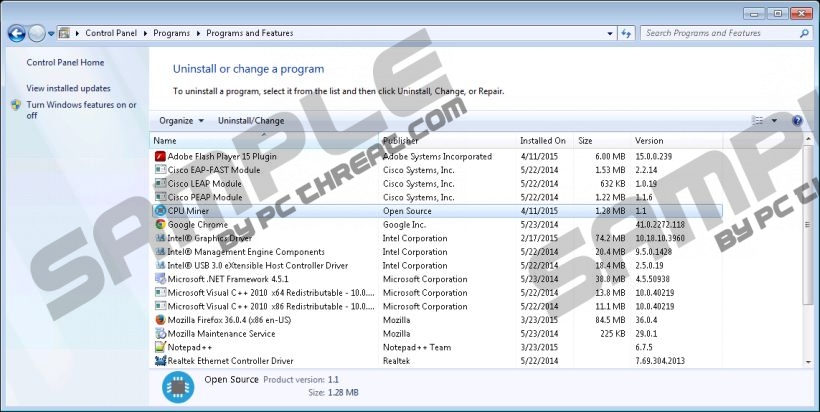Open the Help question mark icon
820x412 pixels.
[x=797, y=121]
